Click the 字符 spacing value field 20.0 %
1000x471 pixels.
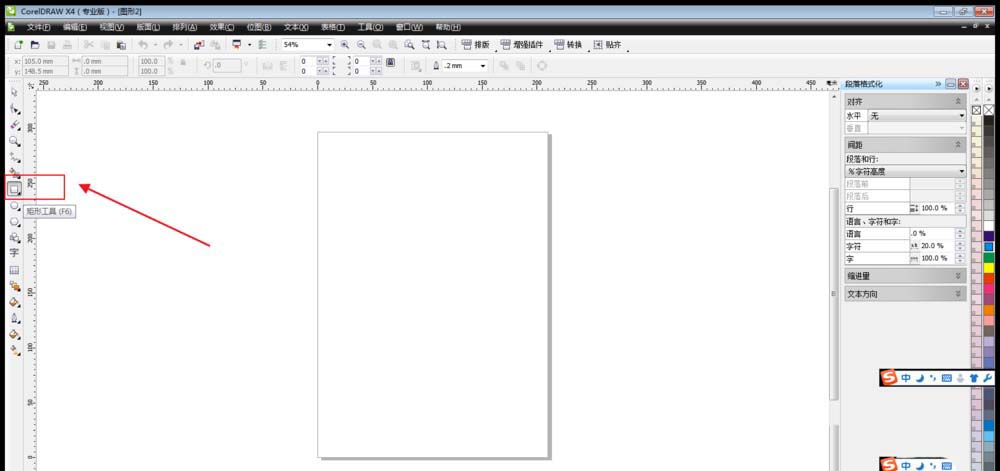pos(938,246)
